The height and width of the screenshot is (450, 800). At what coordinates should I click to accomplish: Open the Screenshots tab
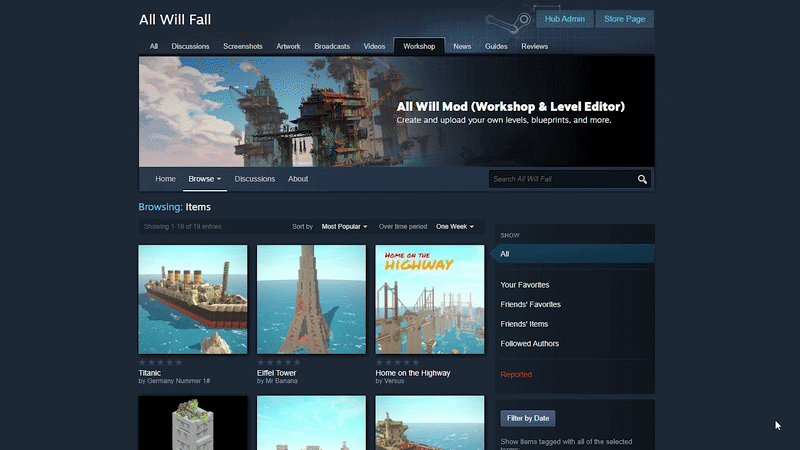243,46
